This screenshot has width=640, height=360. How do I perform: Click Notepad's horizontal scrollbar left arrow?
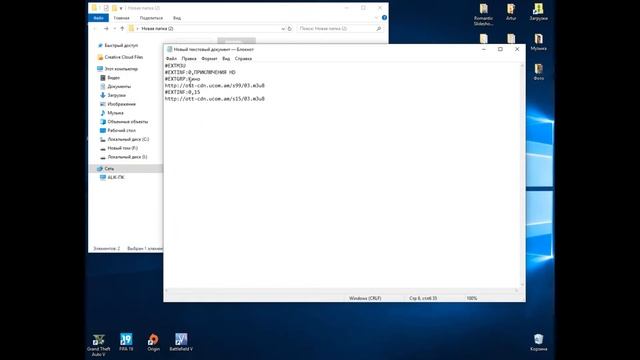(x=166, y=291)
